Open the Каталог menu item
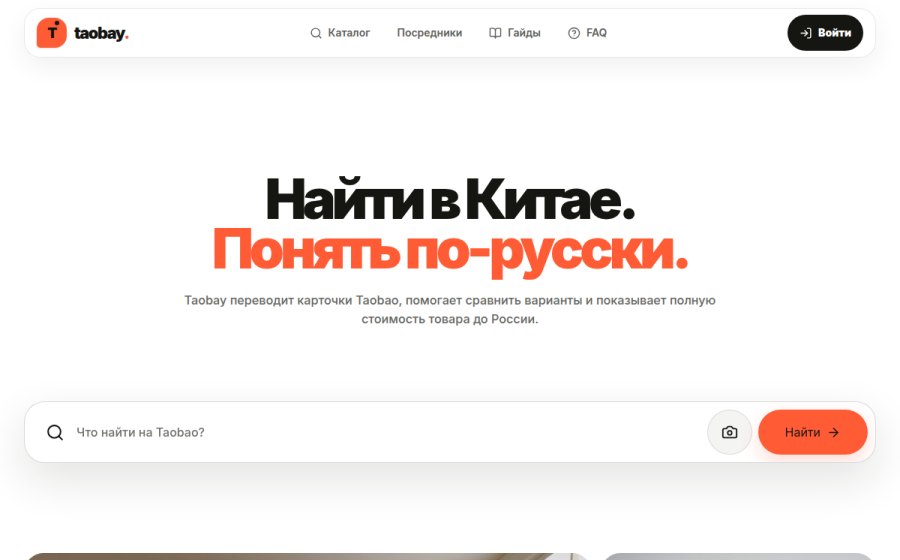Viewport: 900px width, 560px height. (x=340, y=33)
